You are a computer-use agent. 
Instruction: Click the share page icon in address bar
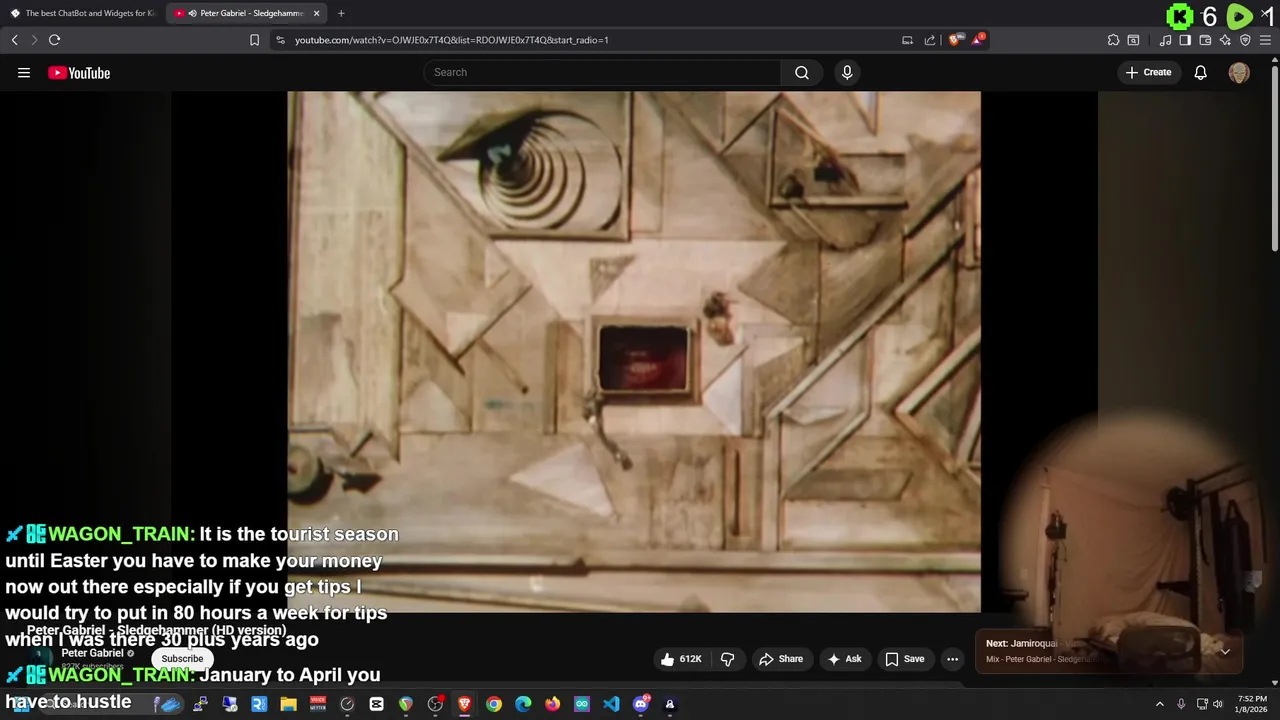930,40
